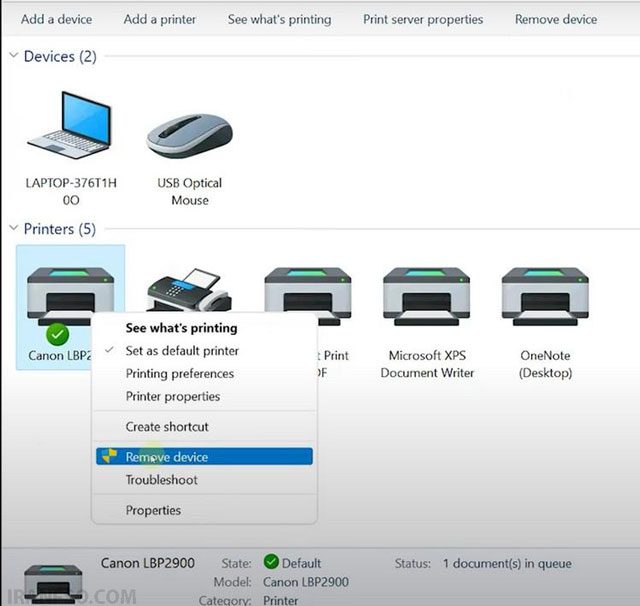The width and height of the screenshot is (640, 606).
Task: Click the green Default state icon in details pane
Action: (x=271, y=562)
